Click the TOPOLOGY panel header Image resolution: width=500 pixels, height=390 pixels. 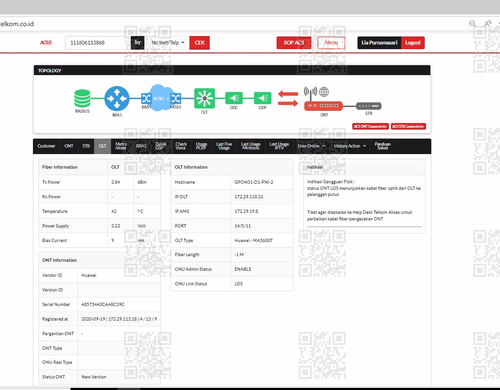tap(232, 70)
